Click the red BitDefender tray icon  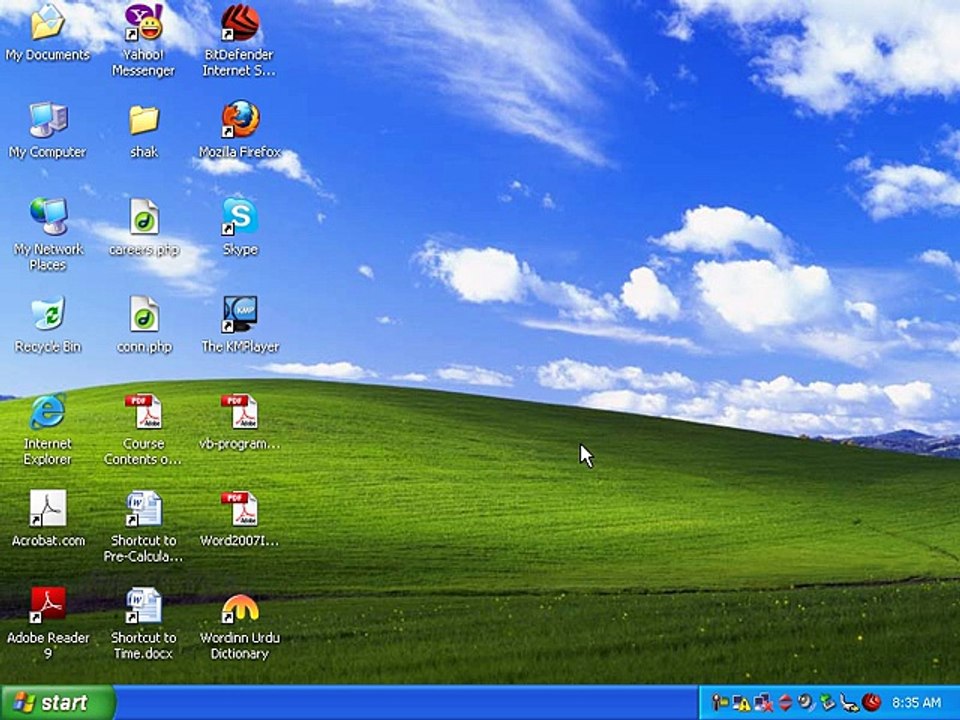click(871, 702)
